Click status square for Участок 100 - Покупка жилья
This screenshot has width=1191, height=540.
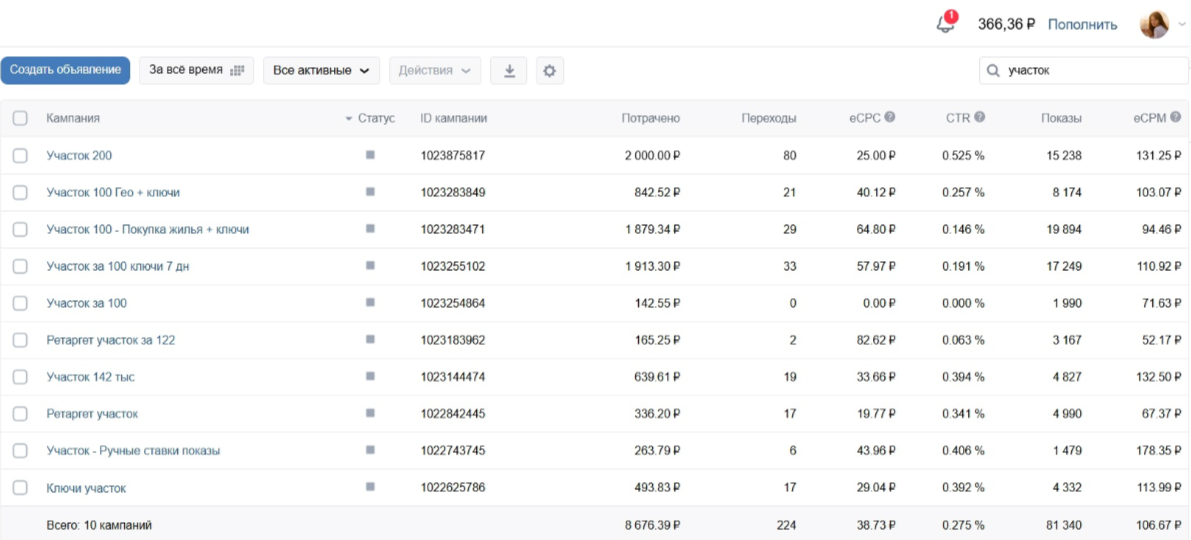pos(370,229)
